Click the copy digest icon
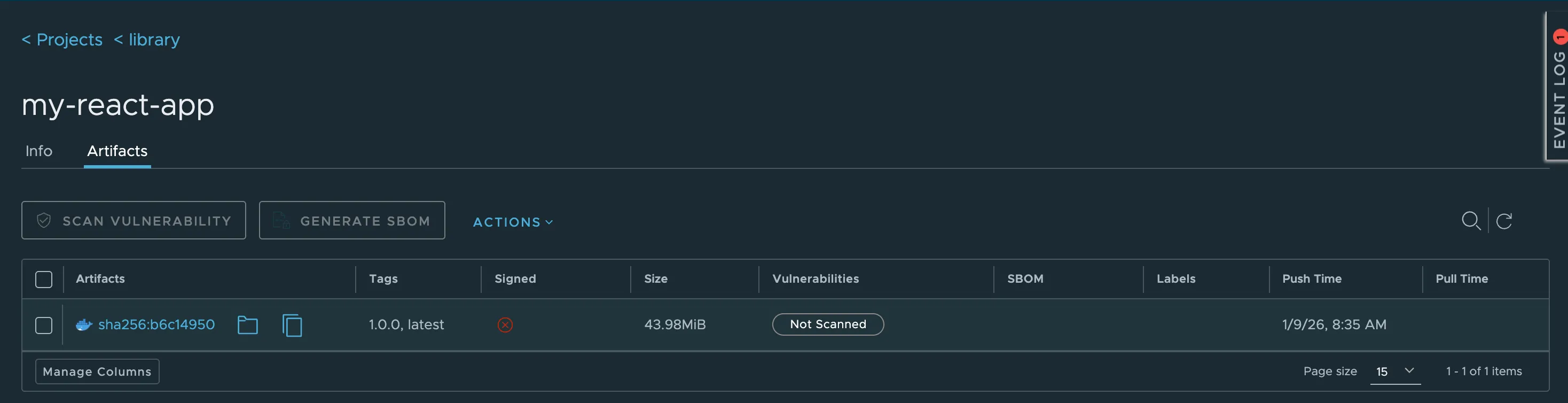1568x403 pixels. pos(292,325)
